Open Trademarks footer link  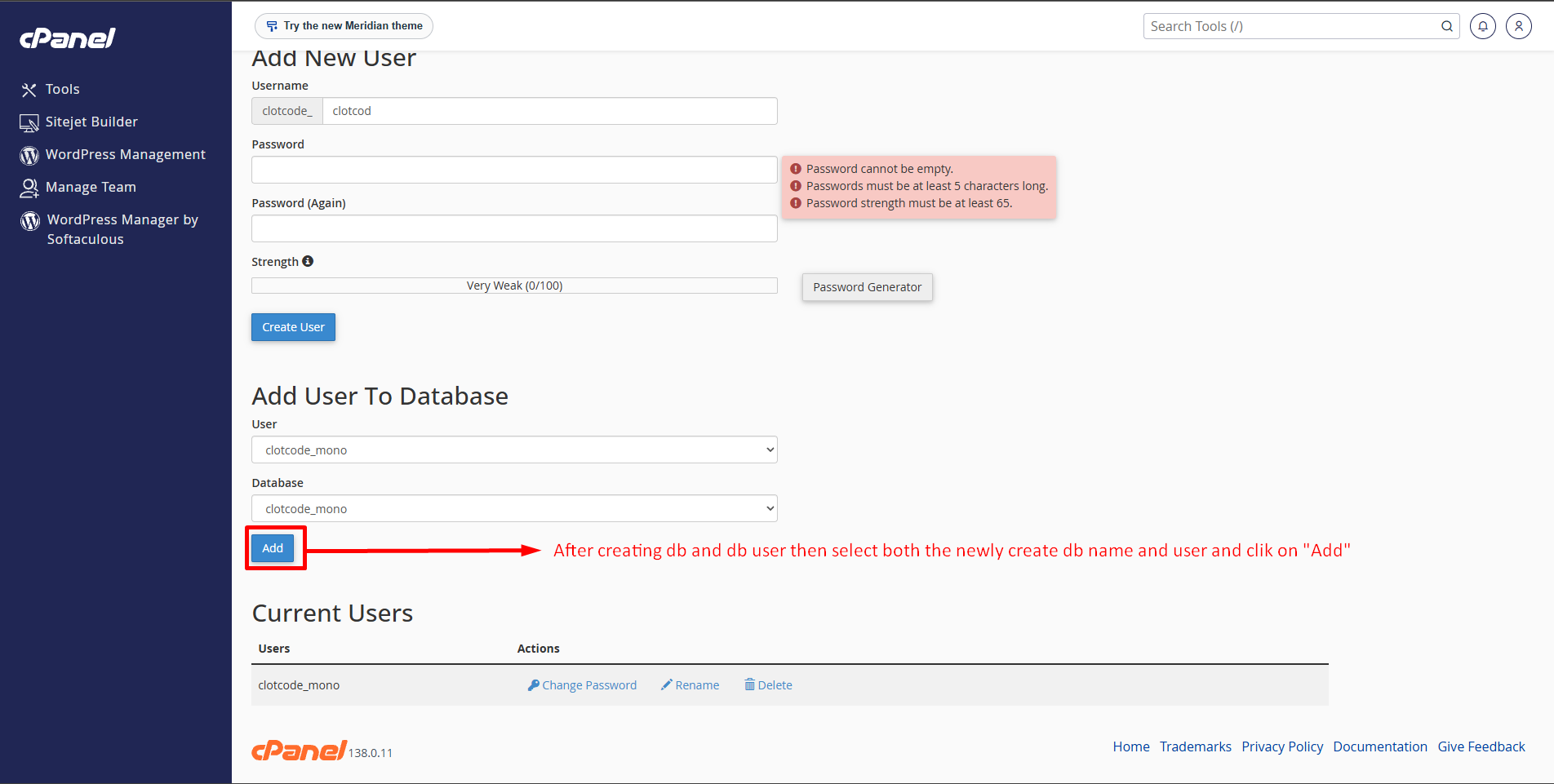(x=1196, y=746)
